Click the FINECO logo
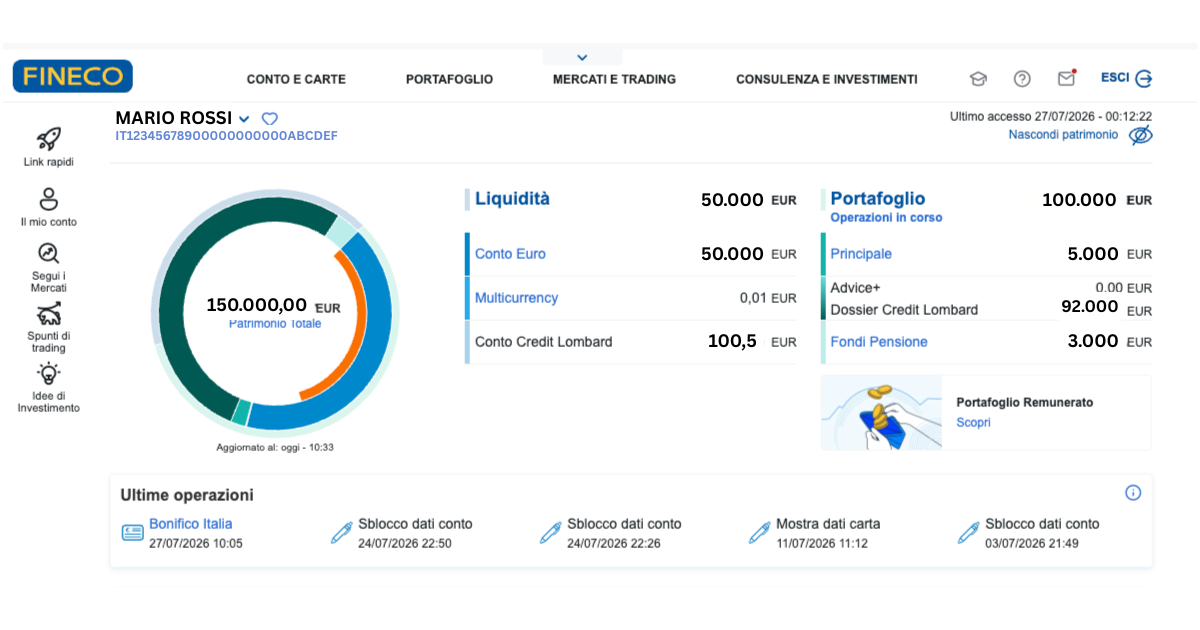1200x630 pixels. tap(72, 77)
